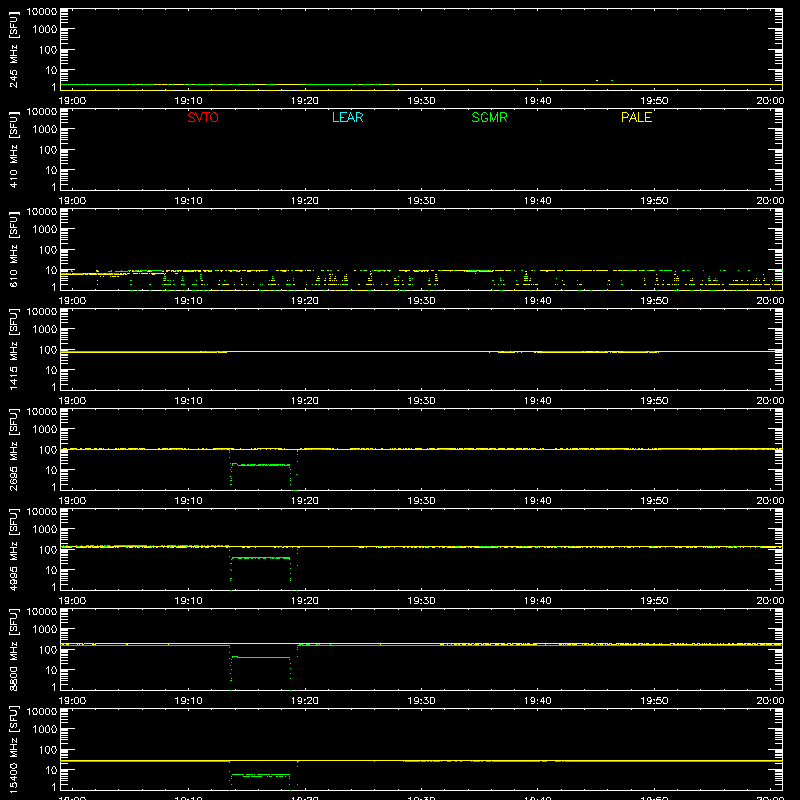
Task: Click the cyan LEAR station label
Action: coord(347,117)
